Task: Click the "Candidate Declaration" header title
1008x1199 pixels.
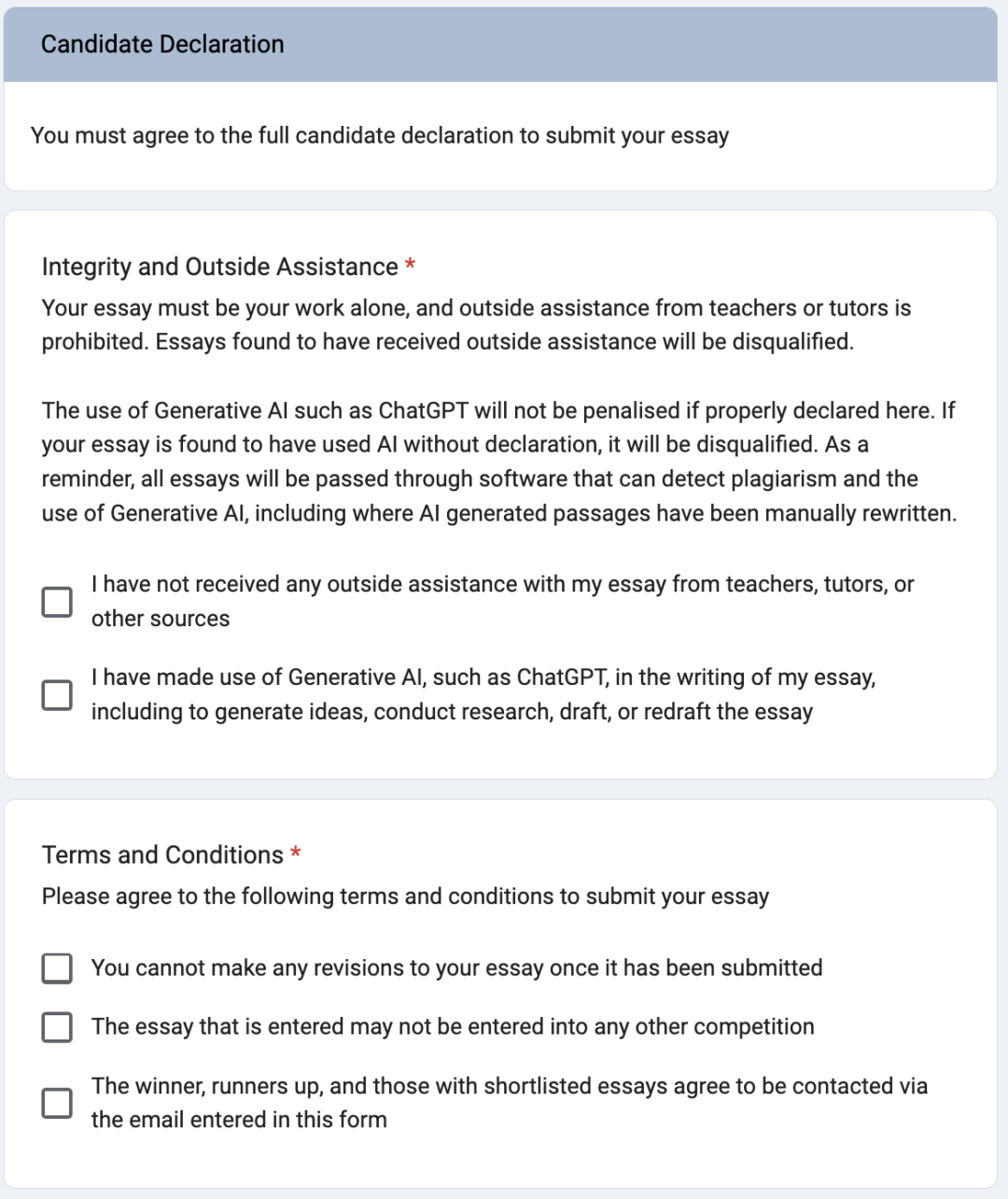Action: (x=162, y=45)
